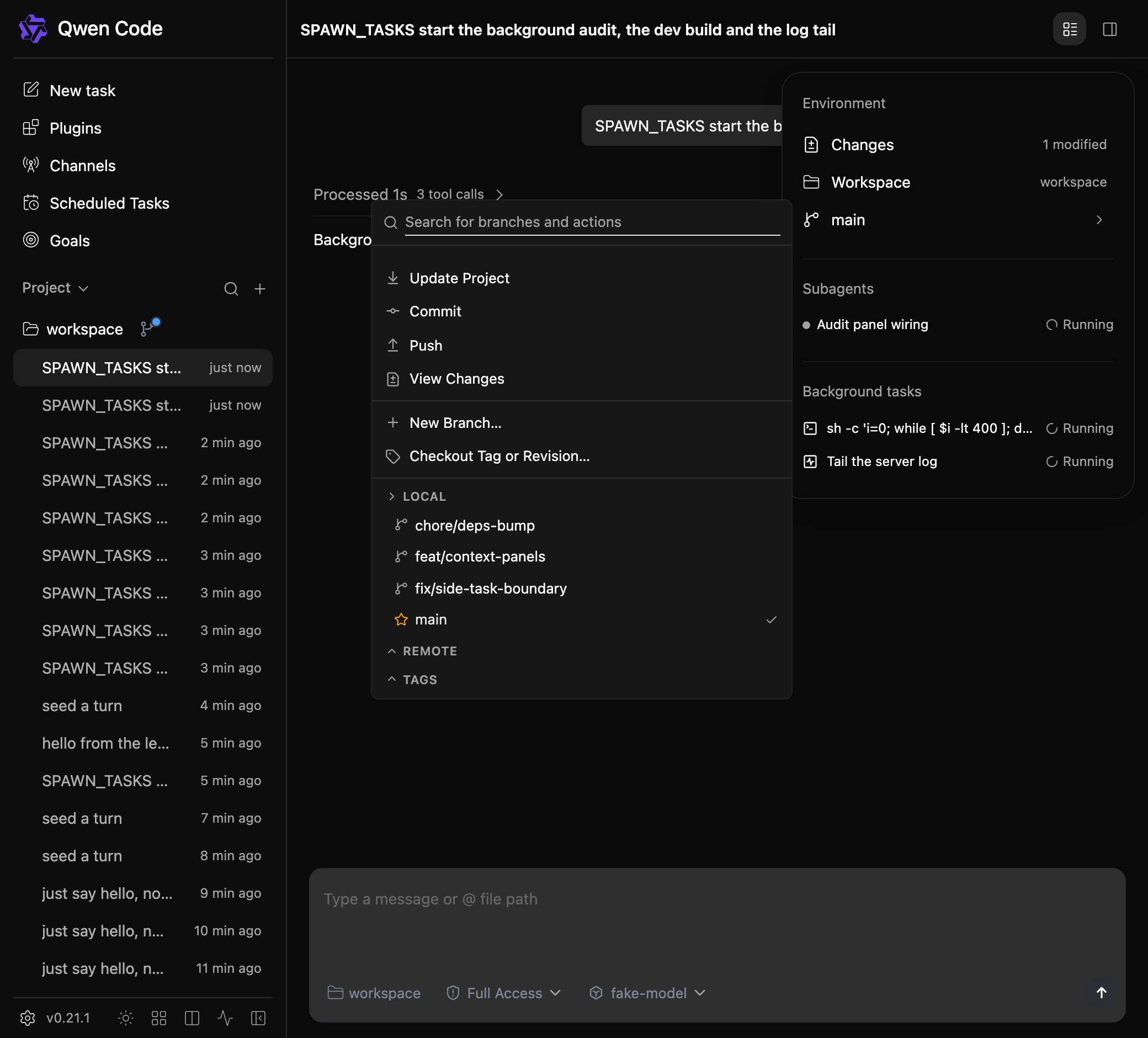Click the terminal icon of the sh task
The image size is (1148, 1038).
click(810, 428)
